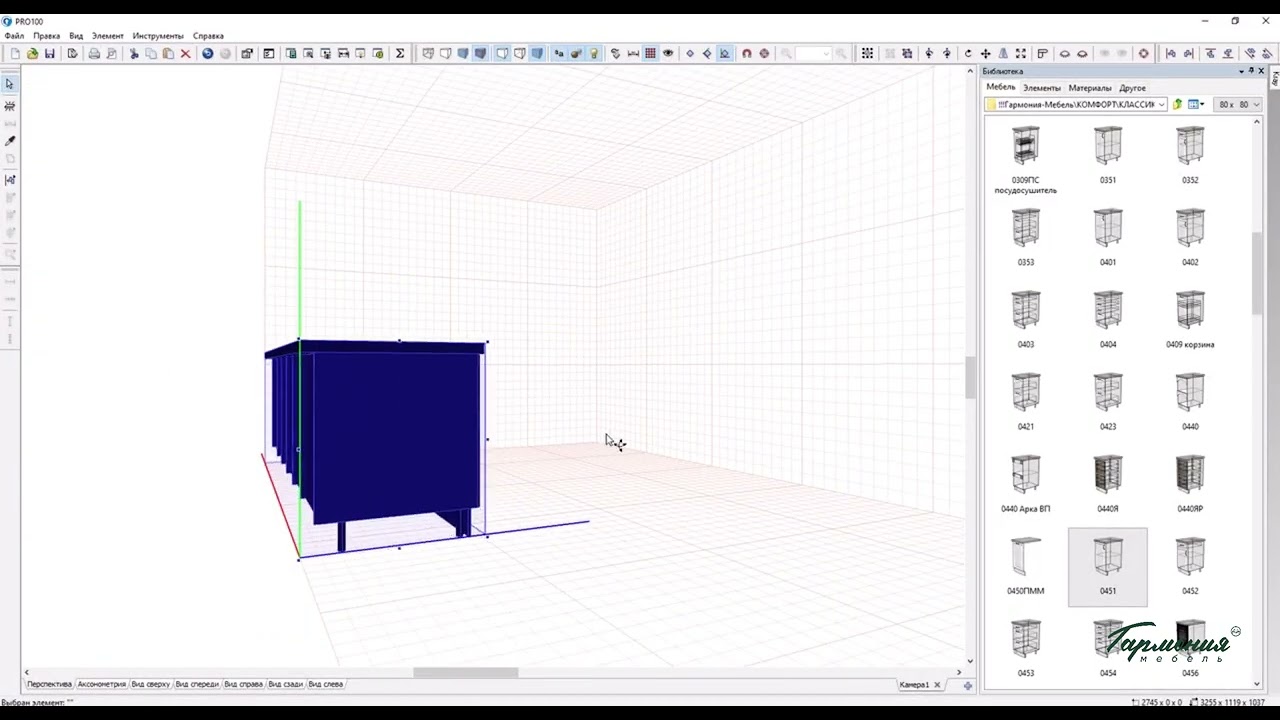Click the eye visibility icon in toolbar
1280x720 pixels.
point(668,54)
